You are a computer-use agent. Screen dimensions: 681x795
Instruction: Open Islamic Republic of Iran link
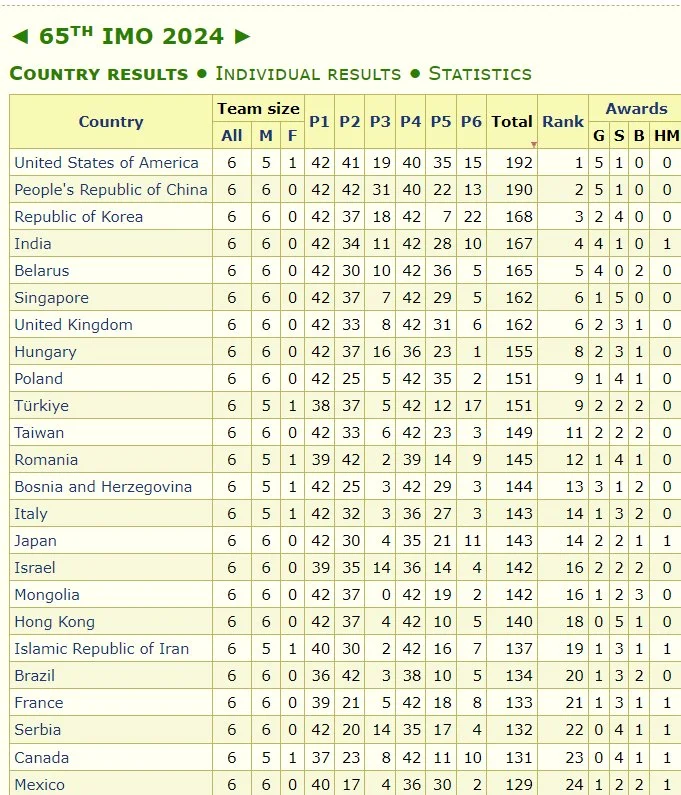(x=101, y=648)
